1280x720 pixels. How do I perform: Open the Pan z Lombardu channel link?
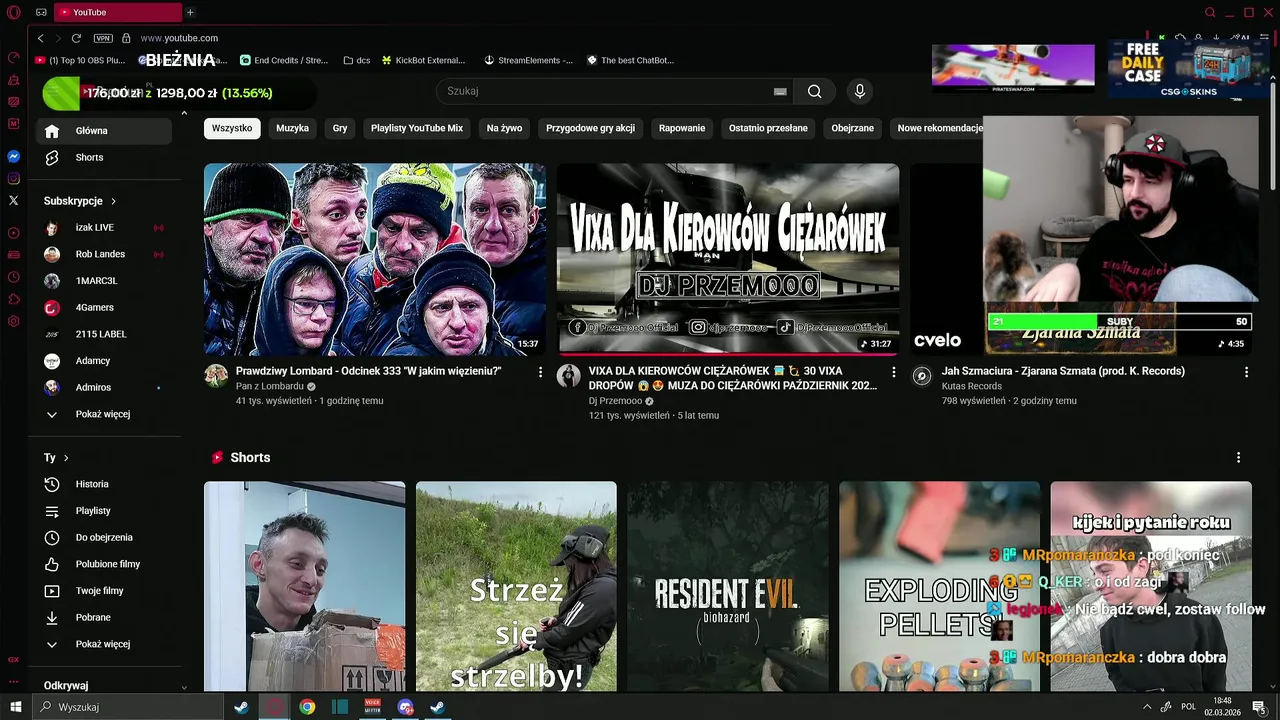(270, 386)
